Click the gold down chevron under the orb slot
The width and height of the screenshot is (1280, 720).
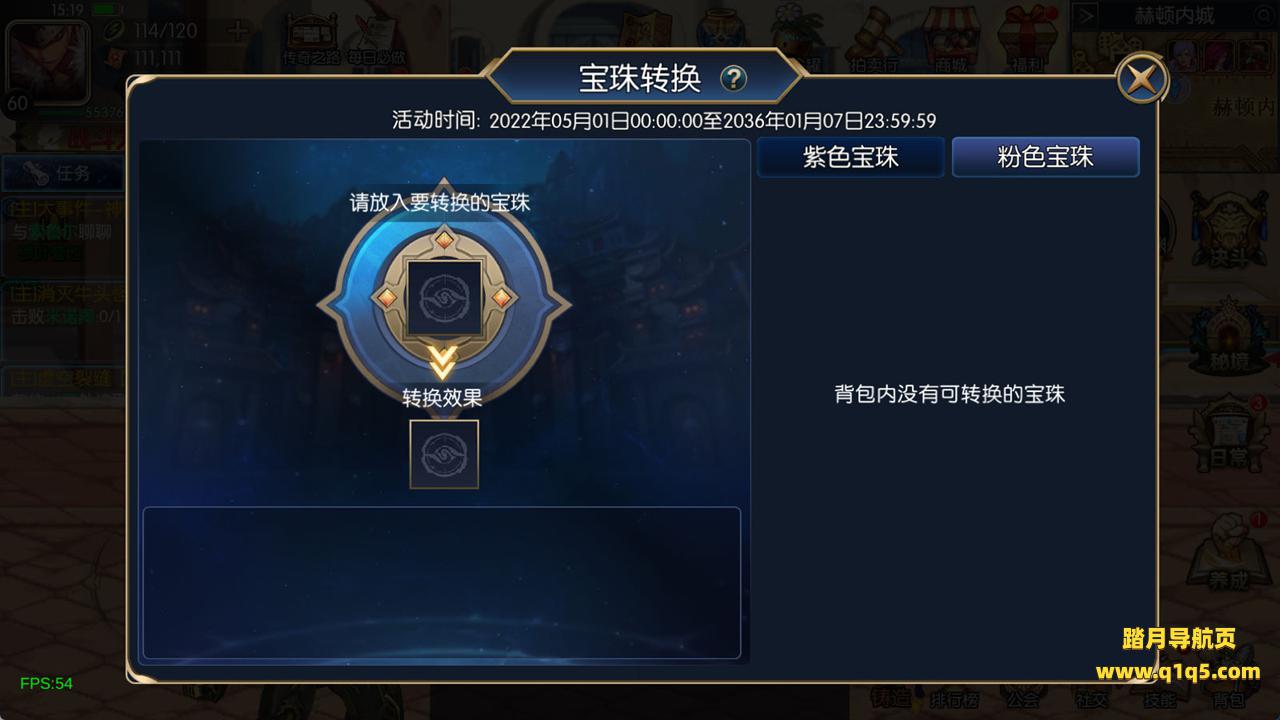(x=443, y=362)
